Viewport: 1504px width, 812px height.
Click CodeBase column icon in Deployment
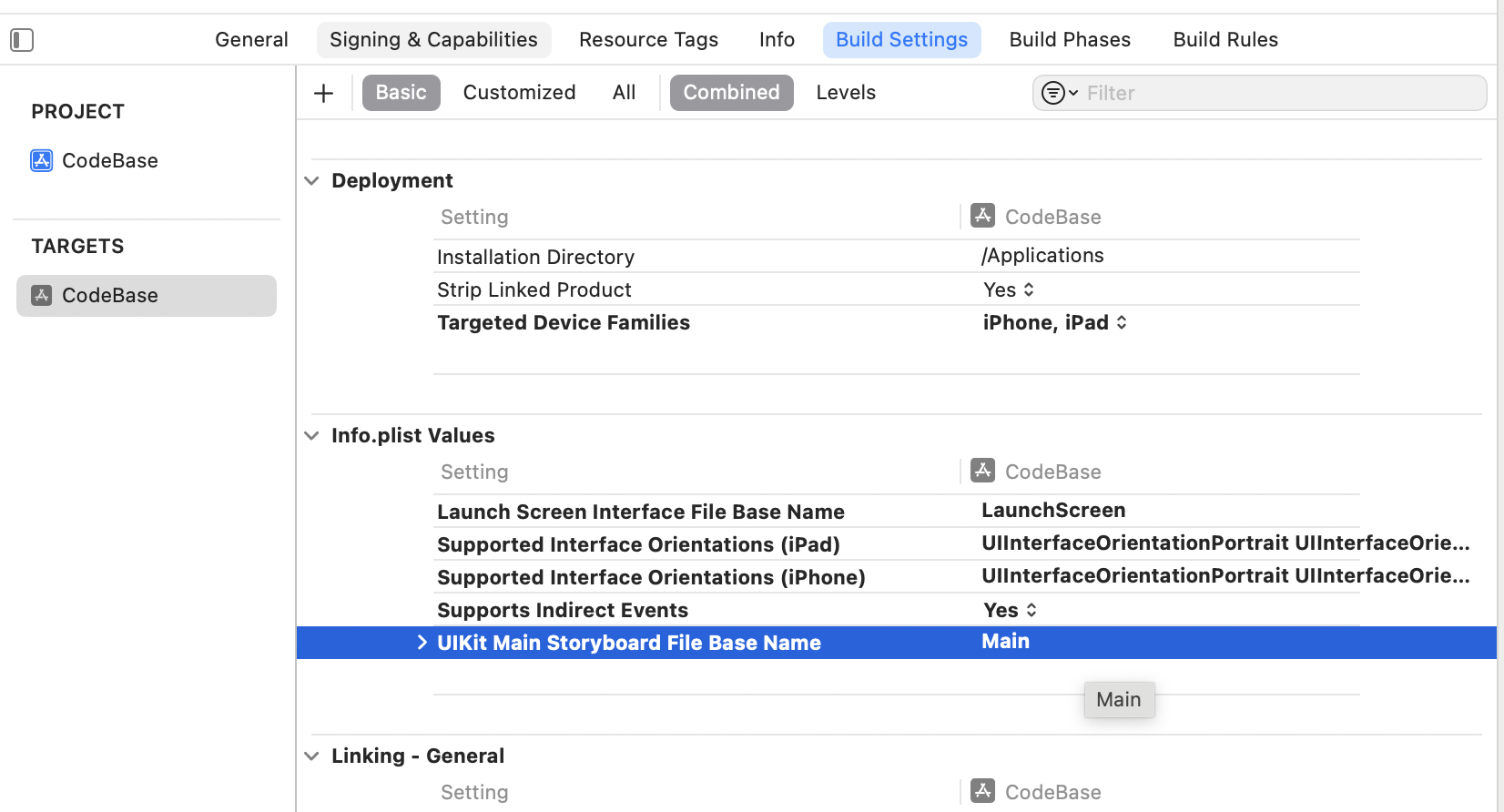(x=982, y=216)
